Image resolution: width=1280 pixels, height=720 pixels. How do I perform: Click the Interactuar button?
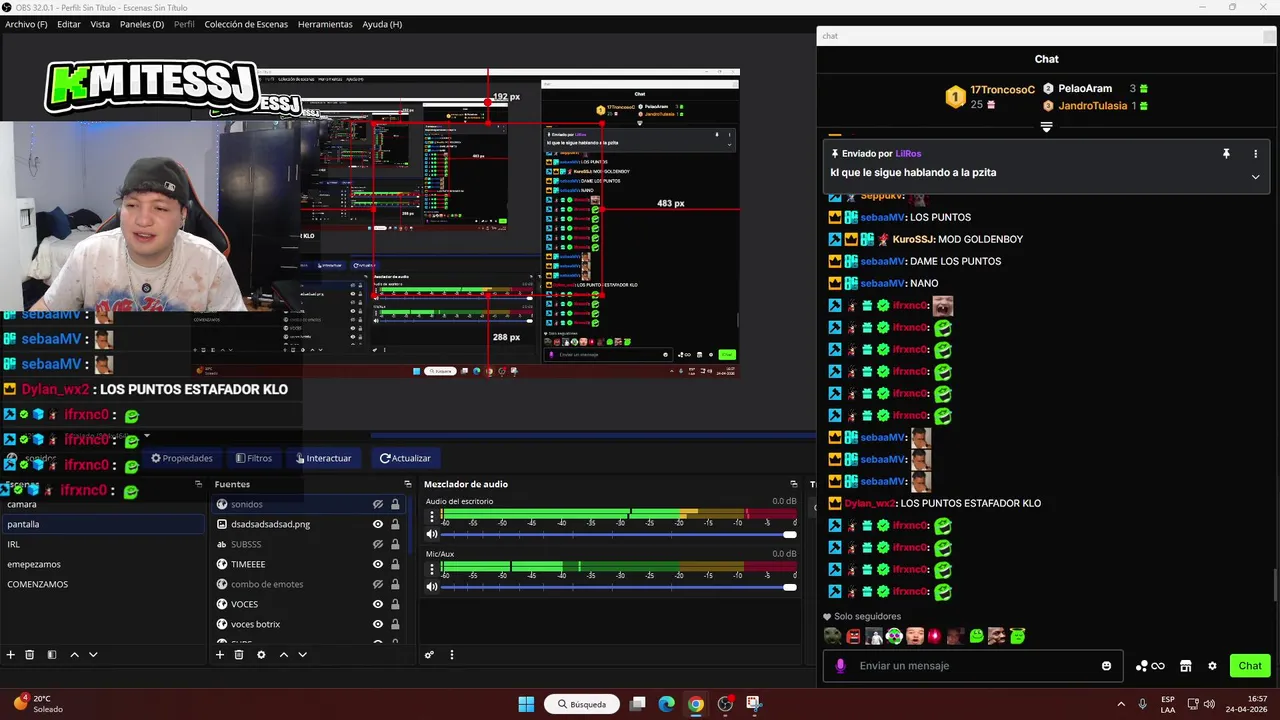(x=324, y=458)
